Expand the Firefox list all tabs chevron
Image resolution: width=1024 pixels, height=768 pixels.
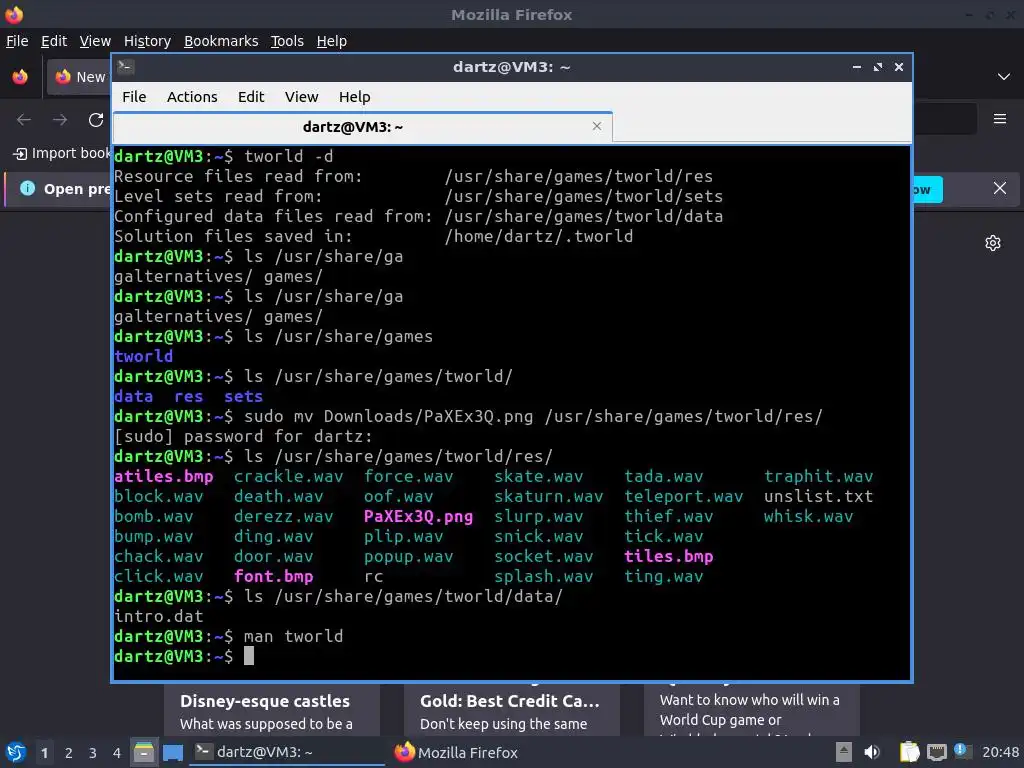(x=1004, y=76)
